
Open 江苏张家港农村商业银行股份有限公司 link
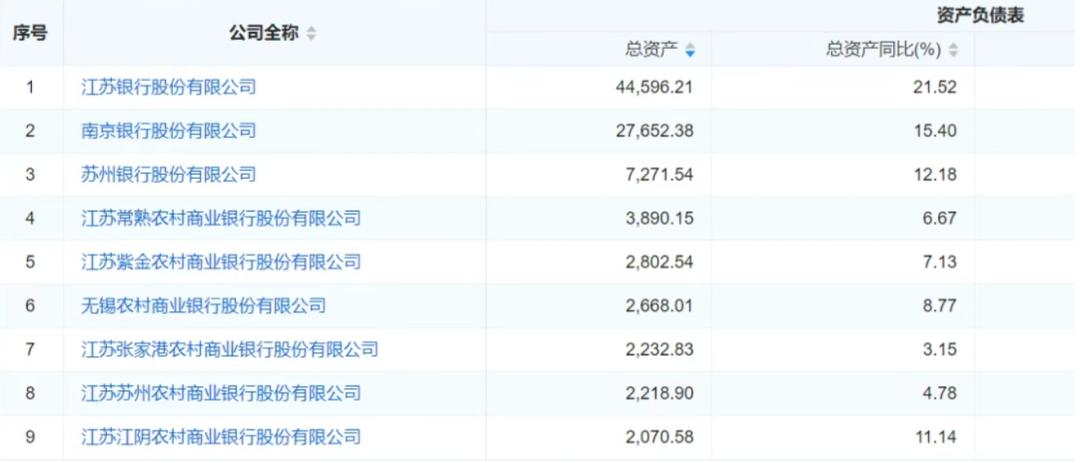pos(230,349)
